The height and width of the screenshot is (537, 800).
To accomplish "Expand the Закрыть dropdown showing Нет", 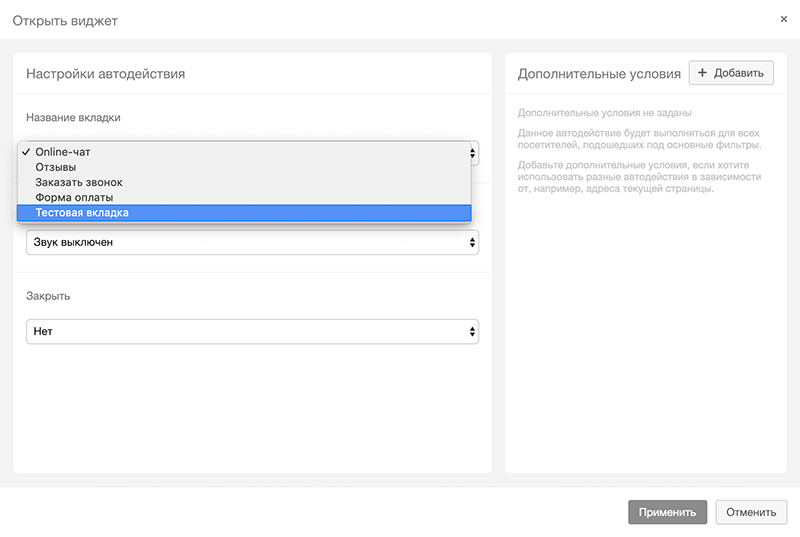I will coord(252,331).
